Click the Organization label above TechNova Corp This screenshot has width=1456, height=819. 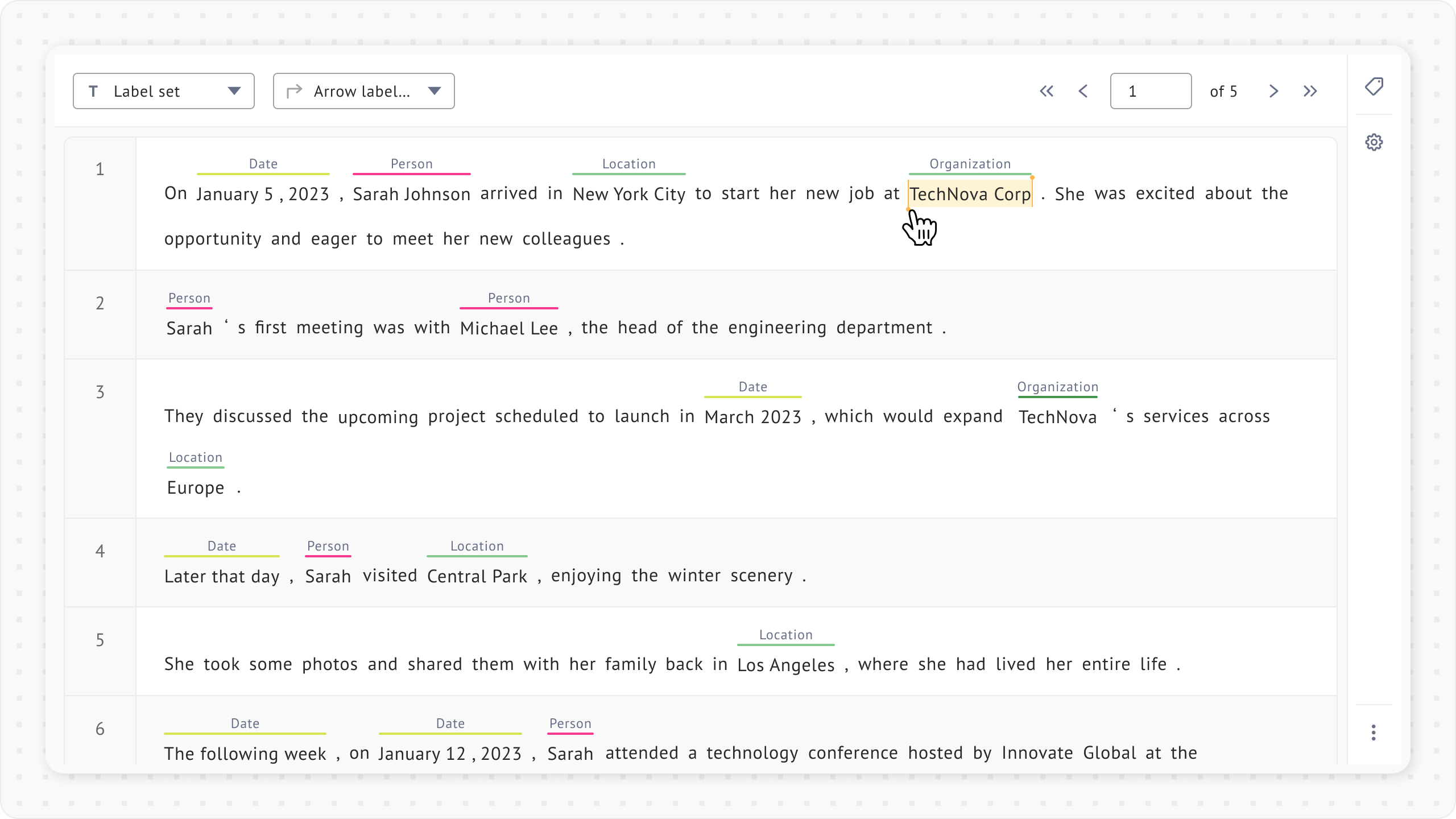click(x=970, y=164)
